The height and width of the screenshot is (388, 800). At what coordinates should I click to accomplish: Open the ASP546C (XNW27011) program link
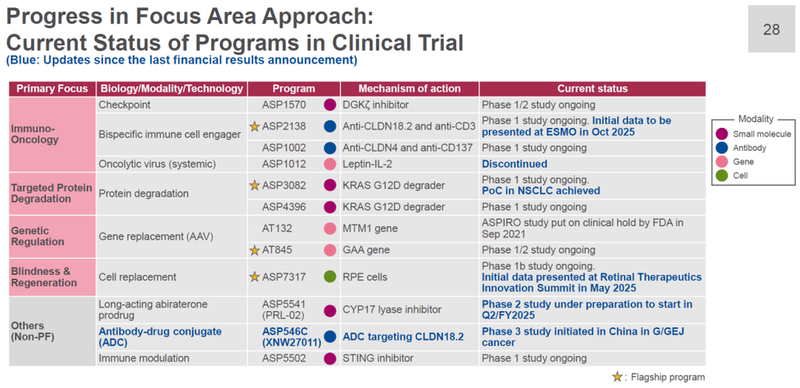291,337
